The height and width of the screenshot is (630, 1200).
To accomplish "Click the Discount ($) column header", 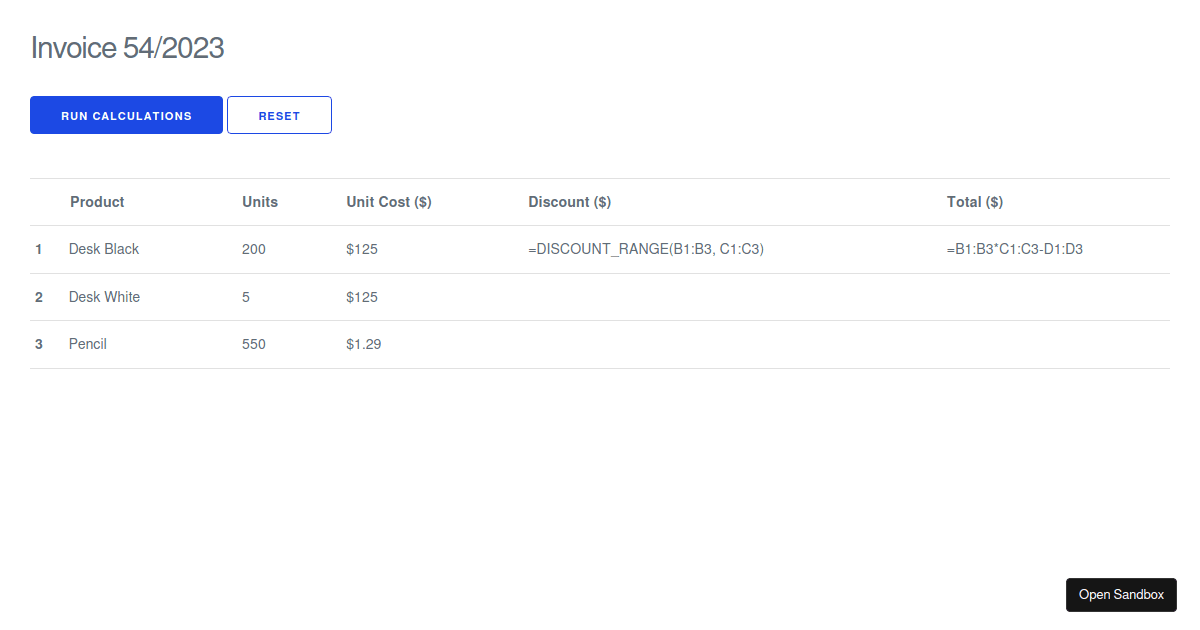I will (569, 202).
